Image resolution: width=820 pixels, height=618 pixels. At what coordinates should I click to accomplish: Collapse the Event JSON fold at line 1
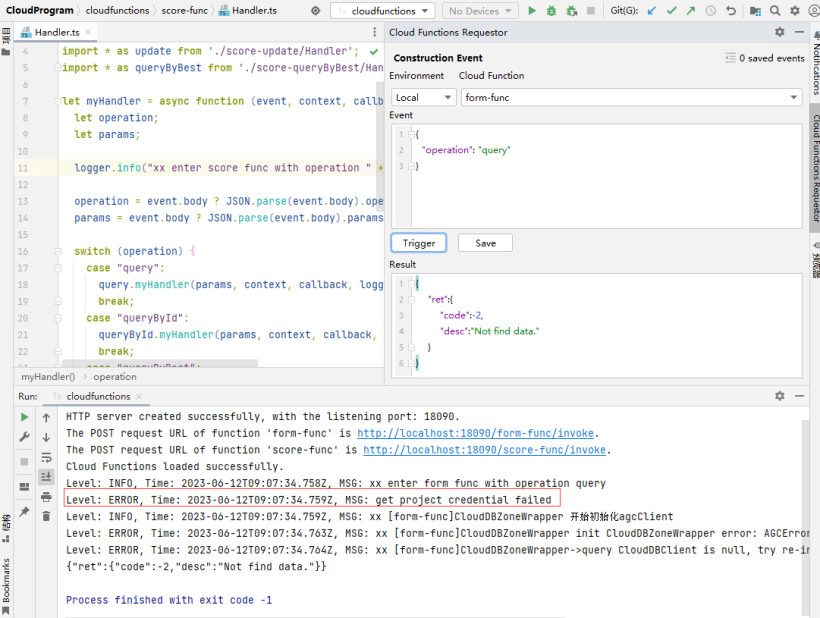tap(411, 134)
